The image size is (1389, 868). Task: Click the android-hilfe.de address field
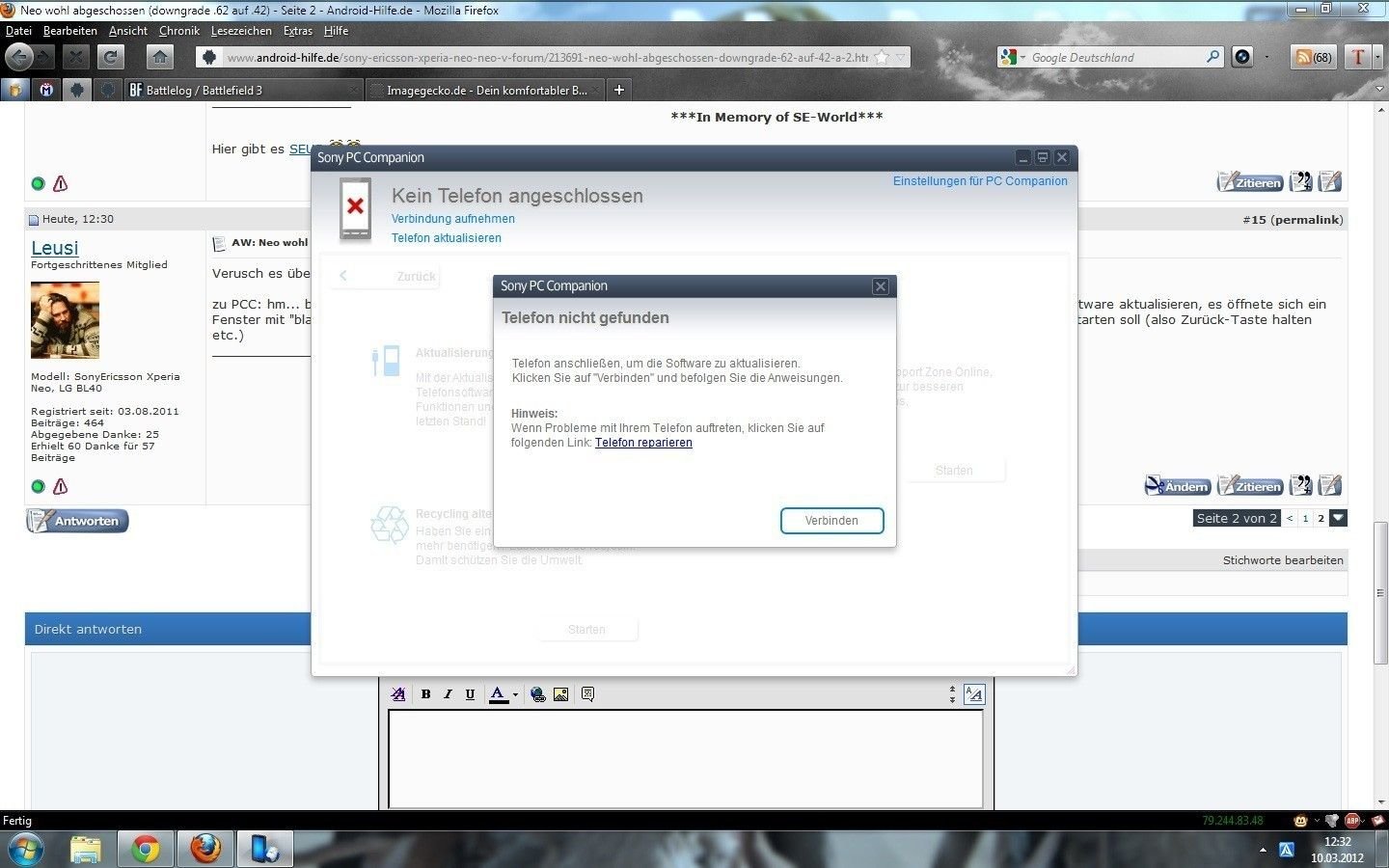[x=547, y=58]
